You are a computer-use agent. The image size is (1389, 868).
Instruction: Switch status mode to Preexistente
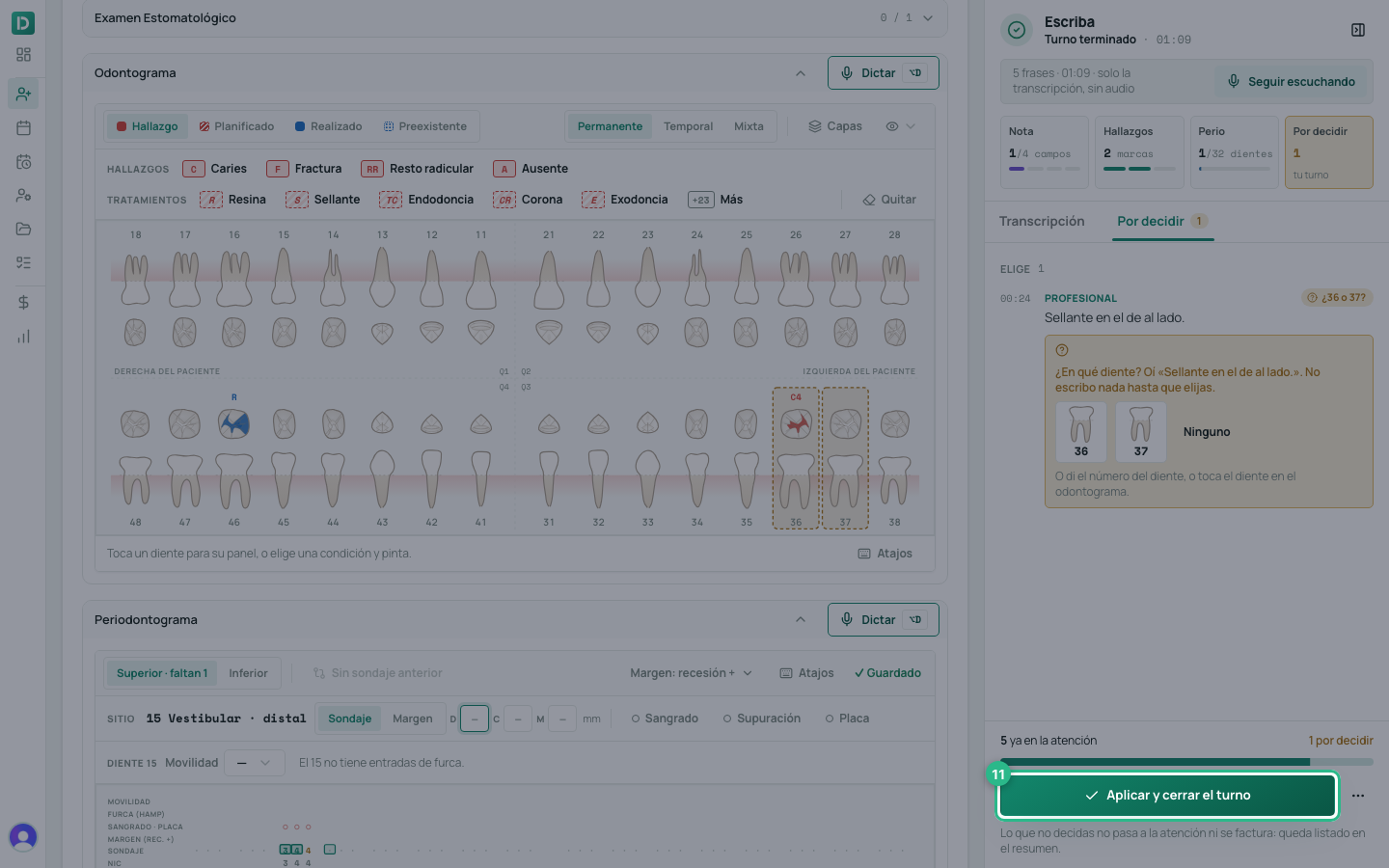click(425, 126)
